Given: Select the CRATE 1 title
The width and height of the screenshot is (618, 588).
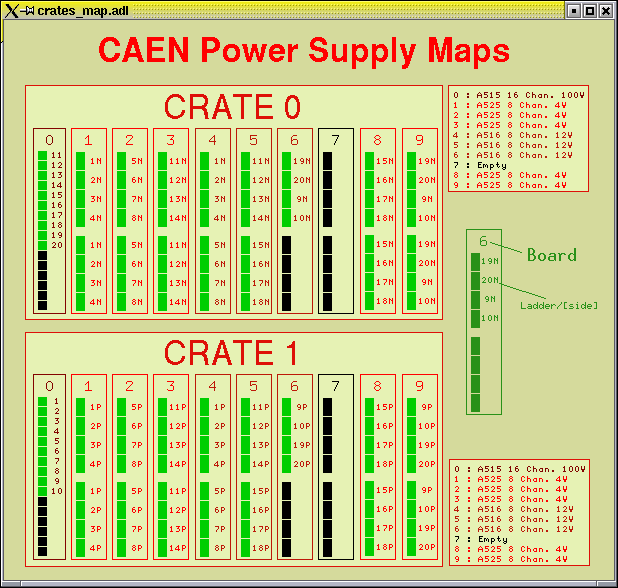Looking at the screenshot, I should (x=231, y=353).
